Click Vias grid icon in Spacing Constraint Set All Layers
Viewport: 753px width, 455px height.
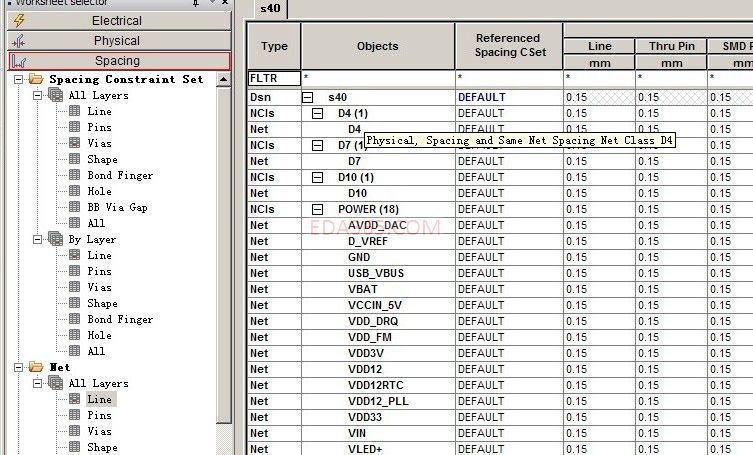[74, 143]
